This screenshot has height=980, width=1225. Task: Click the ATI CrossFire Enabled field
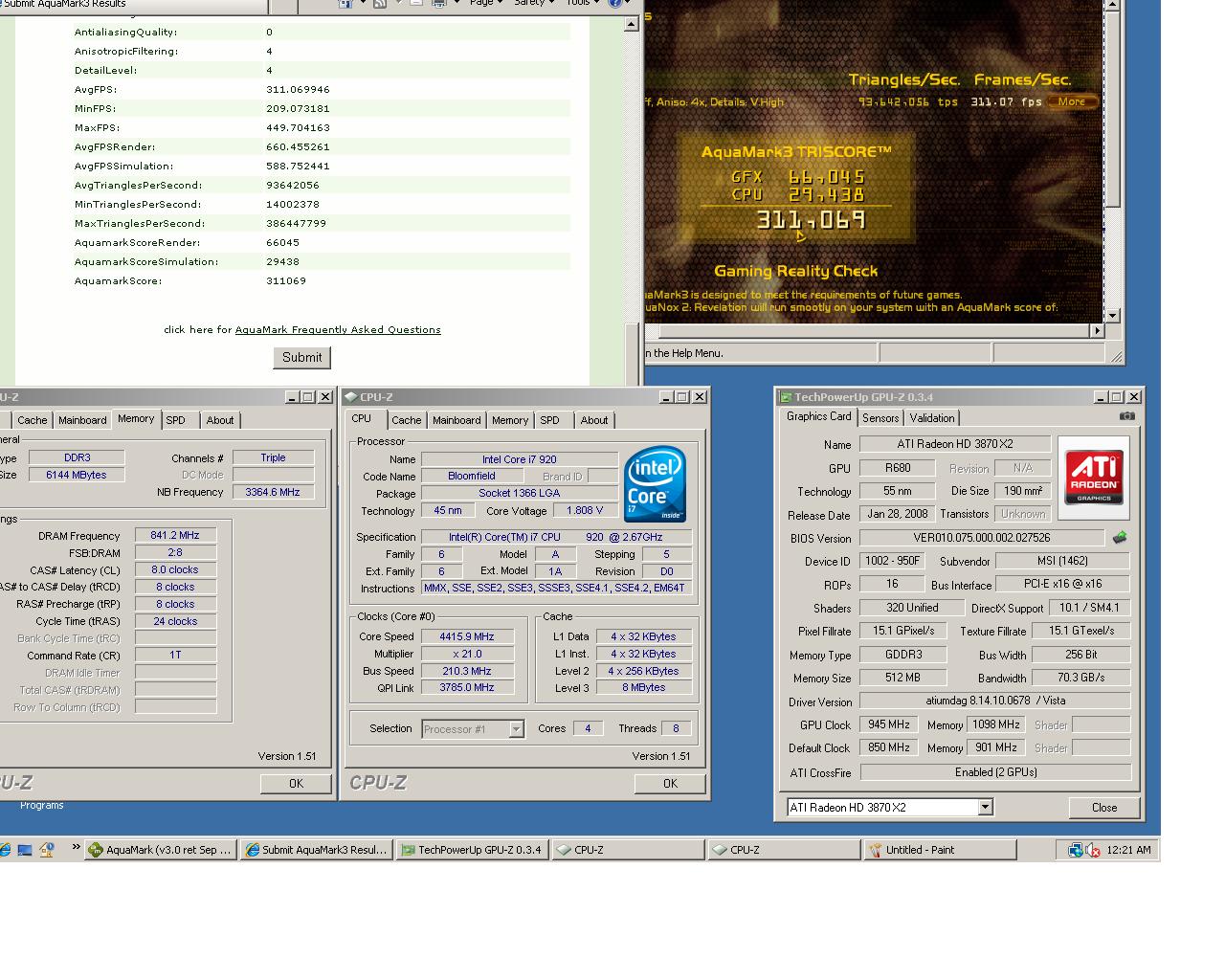(x=995, y=772)
